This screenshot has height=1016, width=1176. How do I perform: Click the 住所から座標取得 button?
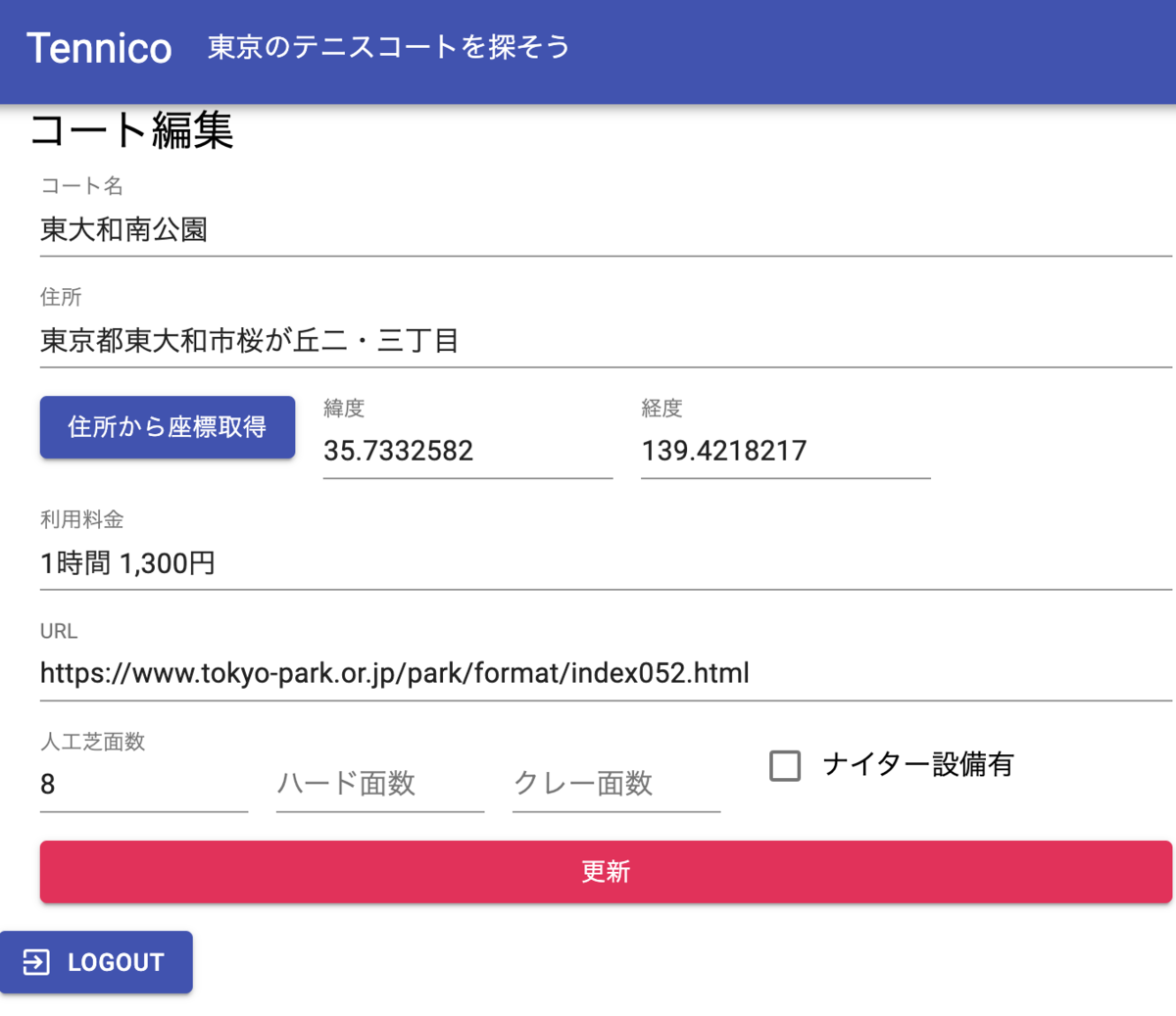(167, 427)
